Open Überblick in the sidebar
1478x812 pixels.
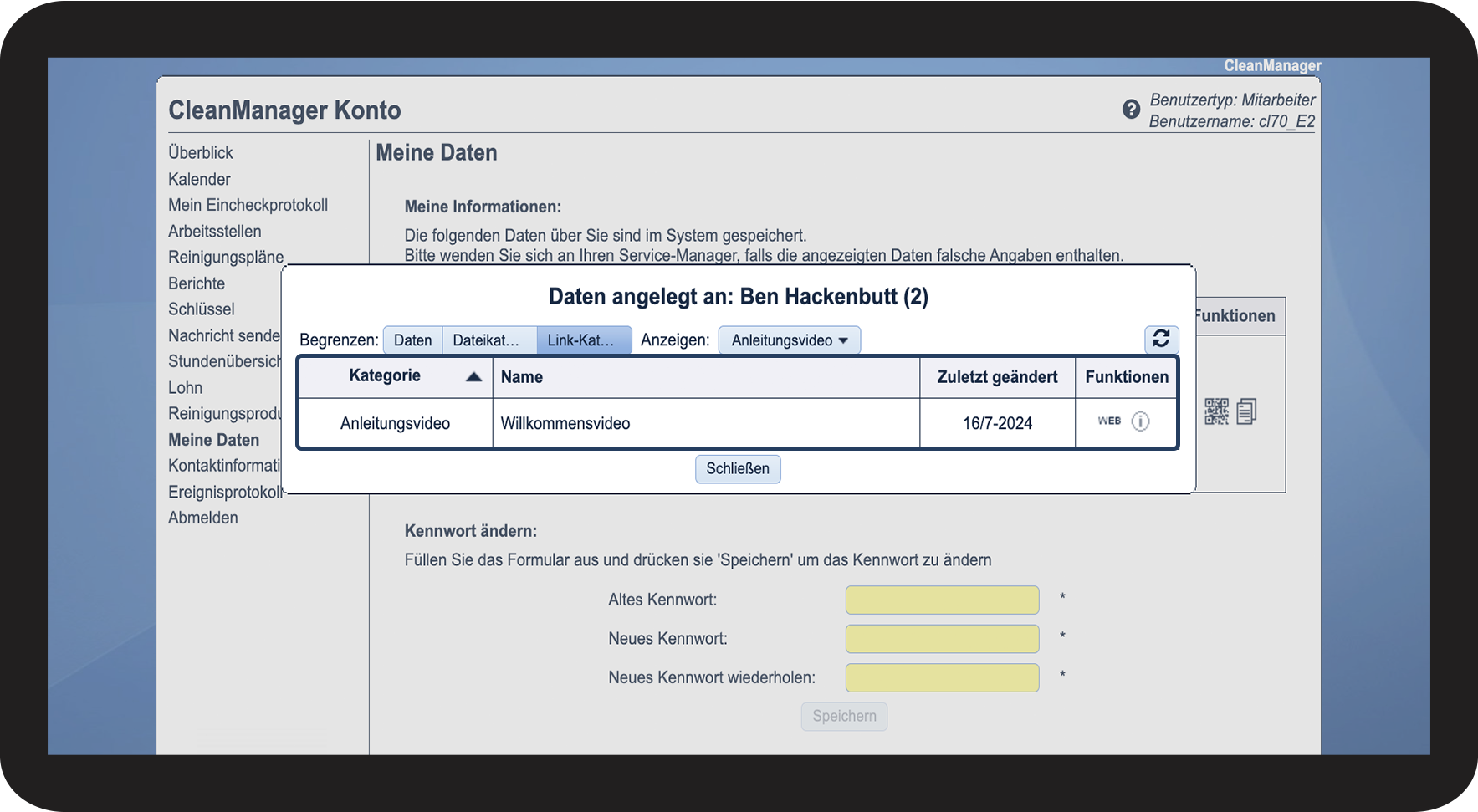click(201, 153)
